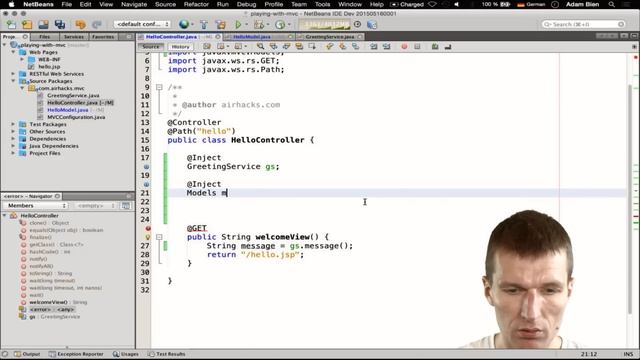Viewport: 640px width, 360px height.
Task: Click the browser globe icon in main toolbar
Action: click(184, 24)
